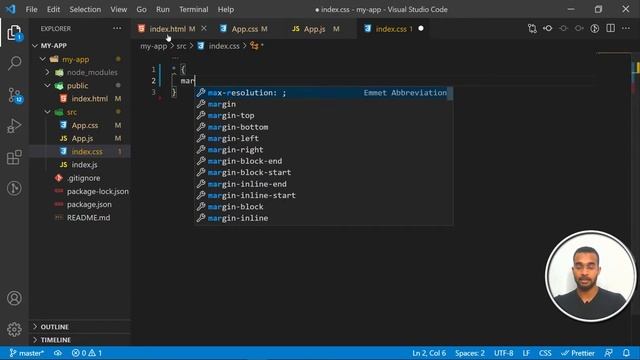Open the Accounts menu icon
640x360 pixels.
[14, 298]
